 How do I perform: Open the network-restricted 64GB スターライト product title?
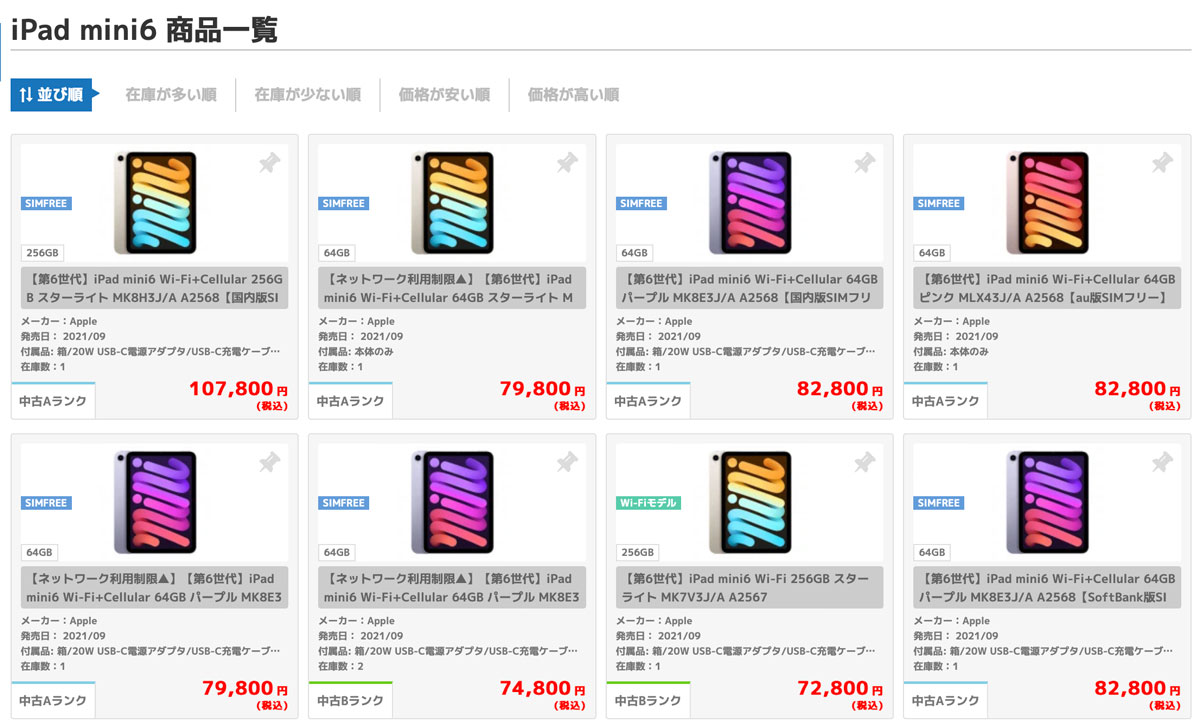[x=452, y=288]
